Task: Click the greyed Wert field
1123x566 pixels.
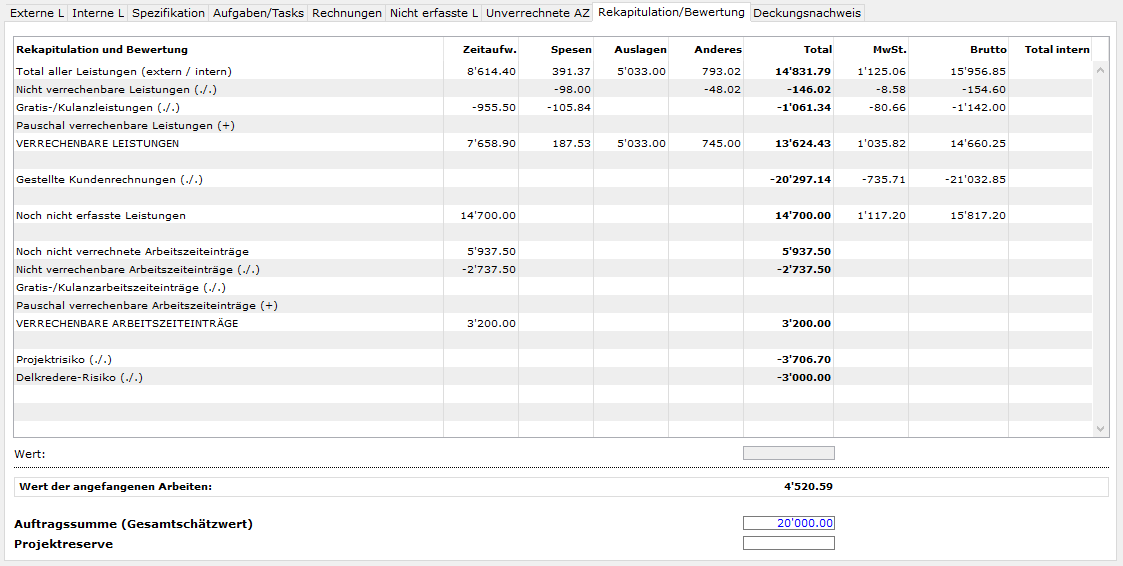Action: coord(788,453)
